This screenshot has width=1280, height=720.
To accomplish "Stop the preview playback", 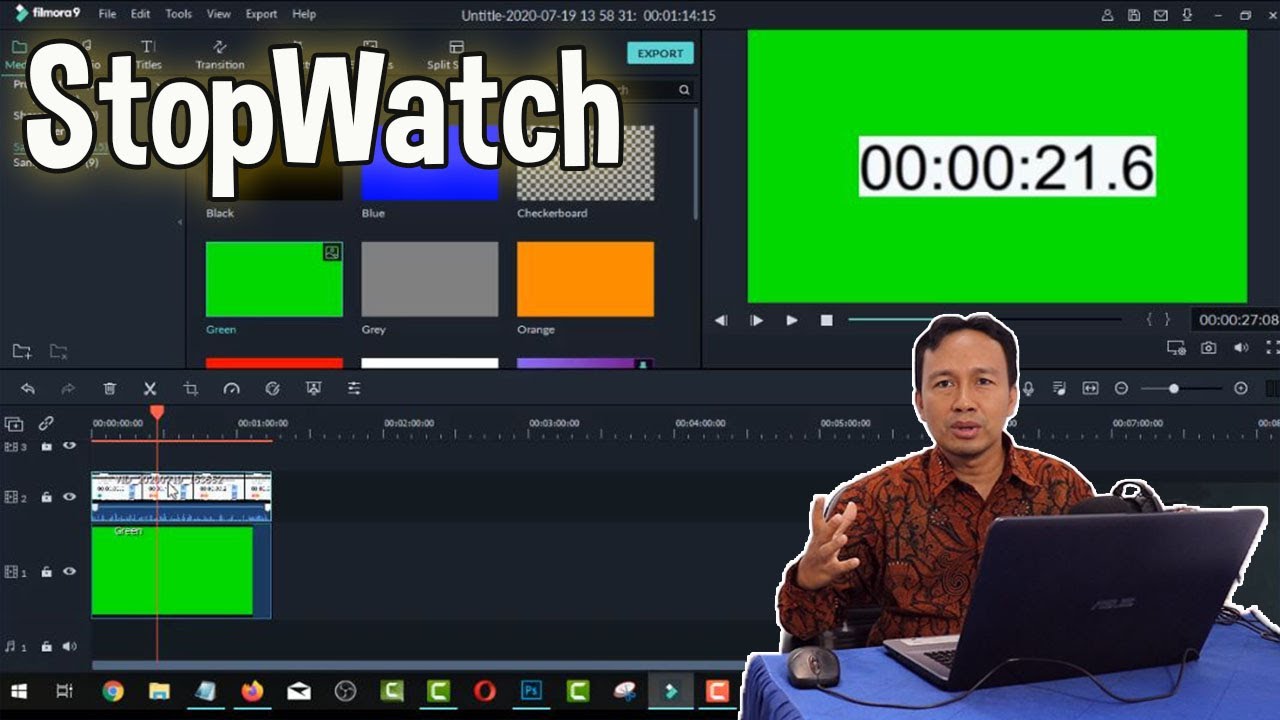I will coord(826,320).
